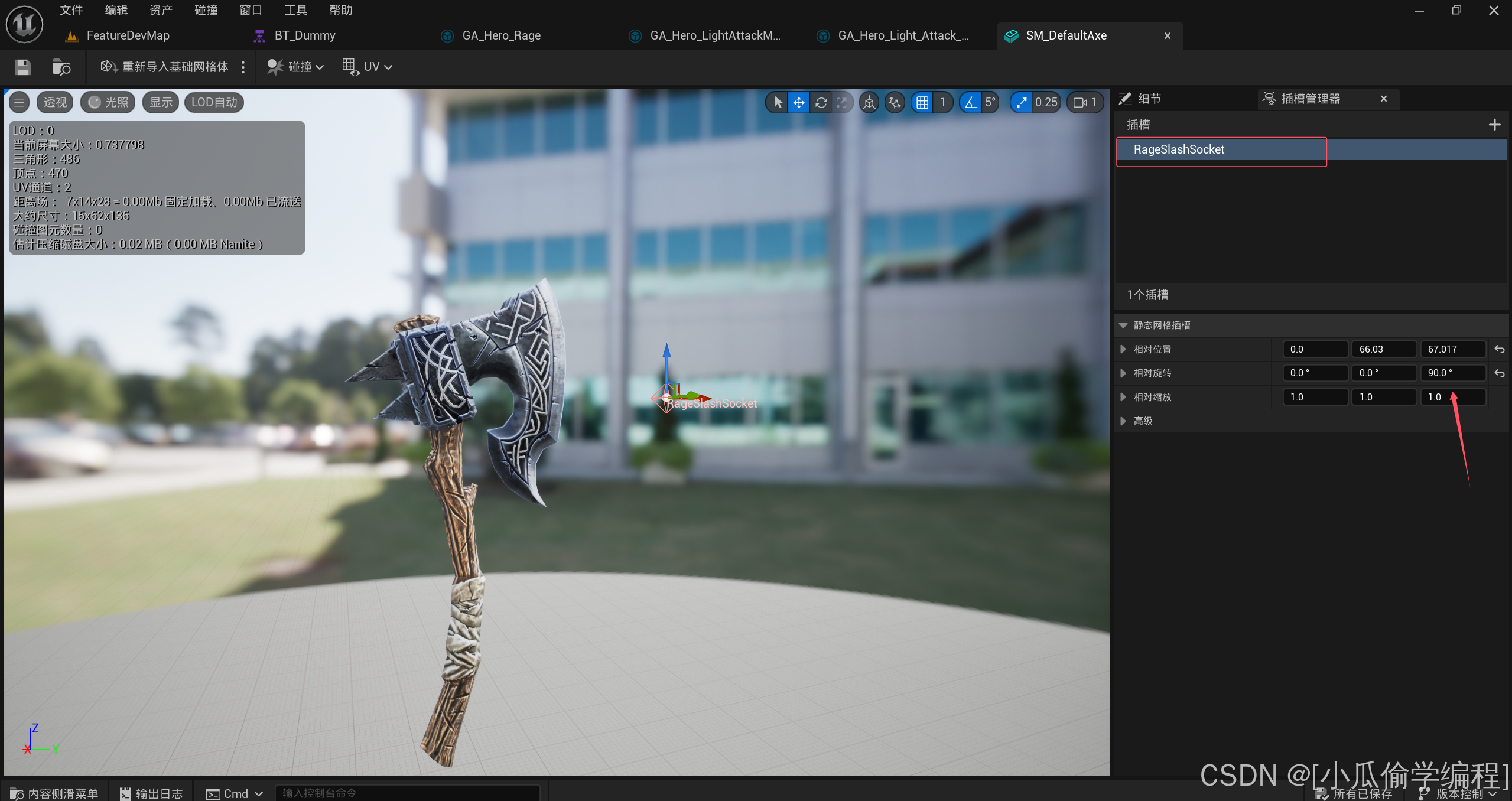Activate the translate move tool
The image size is (1512, 801).
click(x=799, y=102)
